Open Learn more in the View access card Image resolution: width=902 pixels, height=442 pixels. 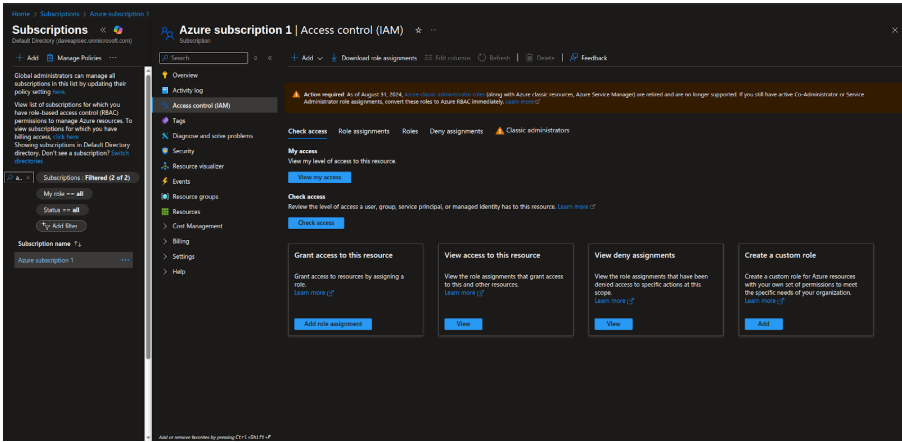464,293
